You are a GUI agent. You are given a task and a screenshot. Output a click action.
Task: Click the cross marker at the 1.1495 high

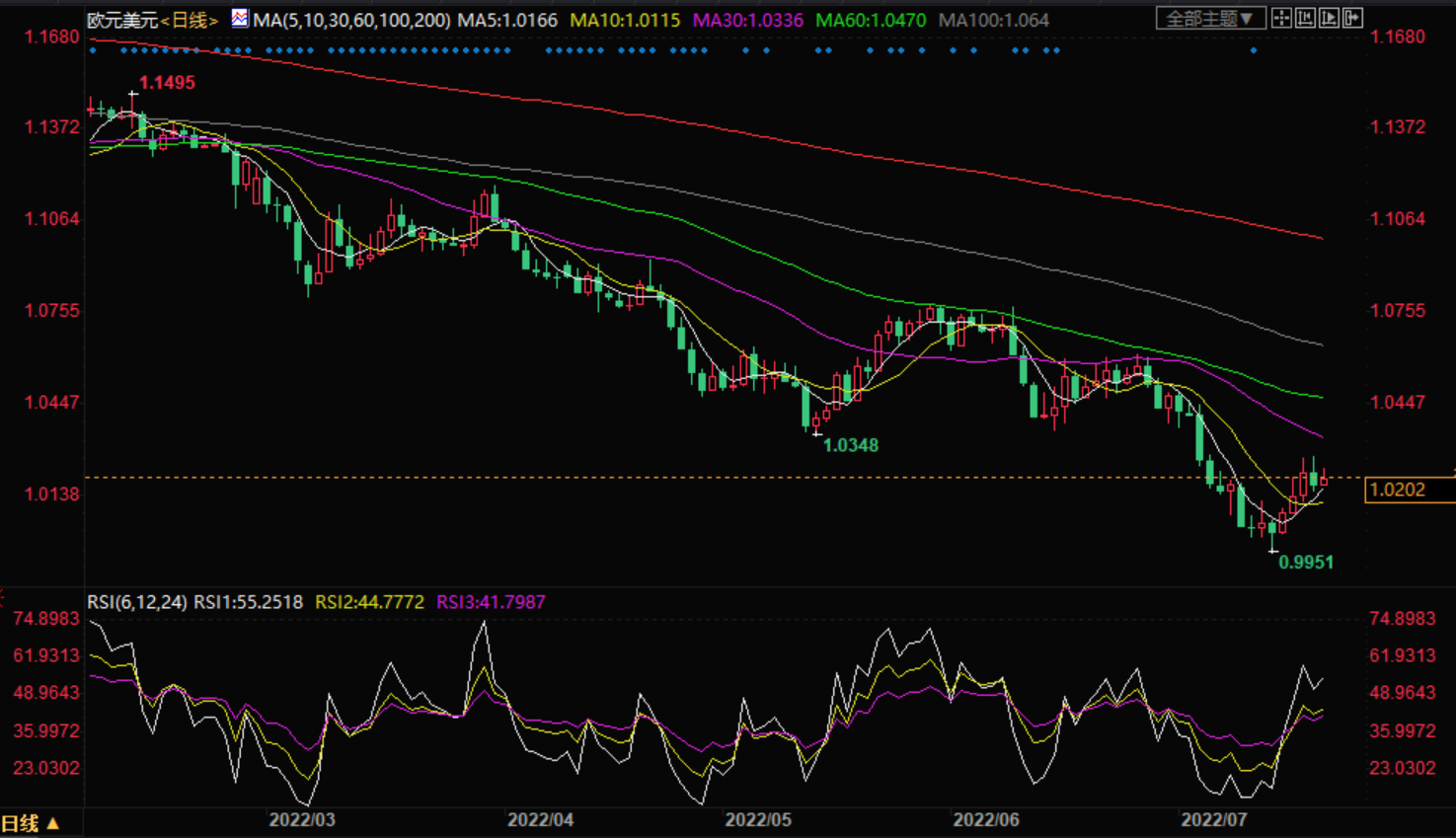click(133, 94)
